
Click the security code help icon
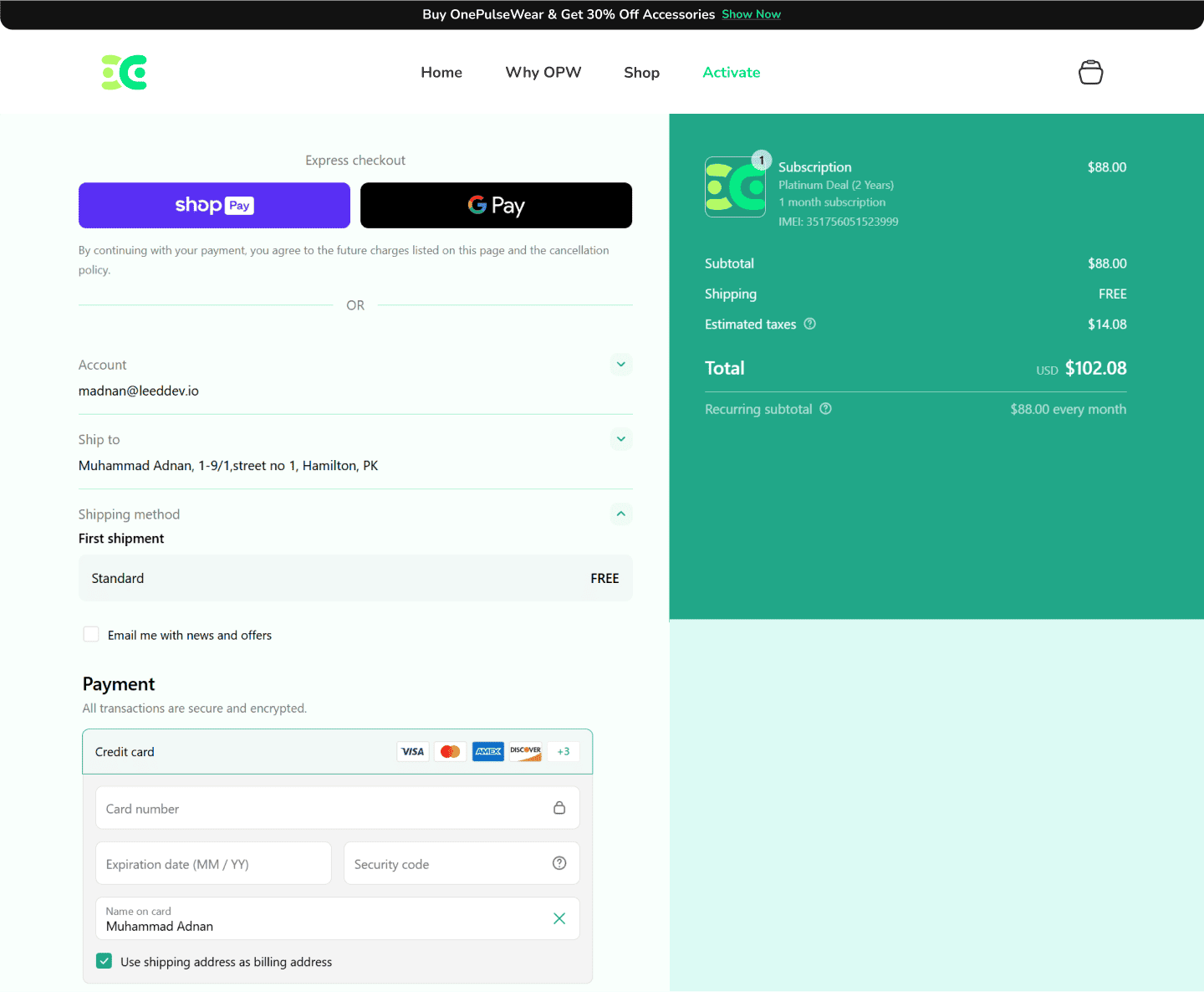coord(559,863)
